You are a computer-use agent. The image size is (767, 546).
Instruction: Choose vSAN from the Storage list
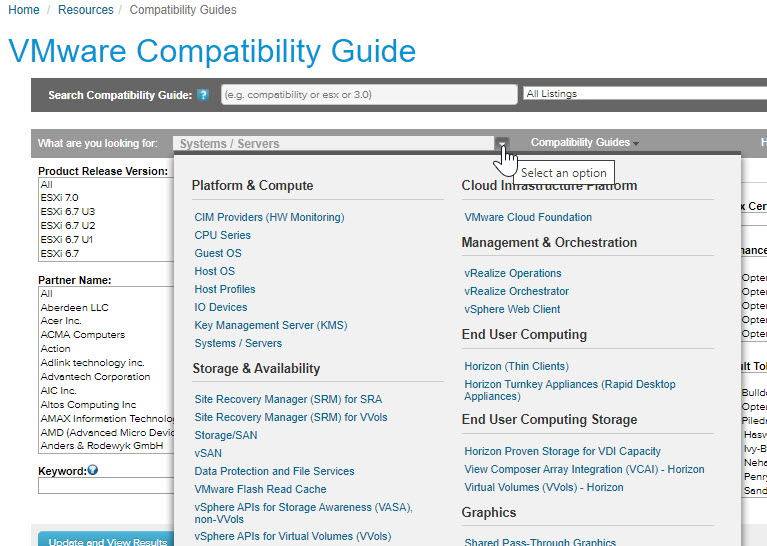pyautogui.click(x=208, y=453)
